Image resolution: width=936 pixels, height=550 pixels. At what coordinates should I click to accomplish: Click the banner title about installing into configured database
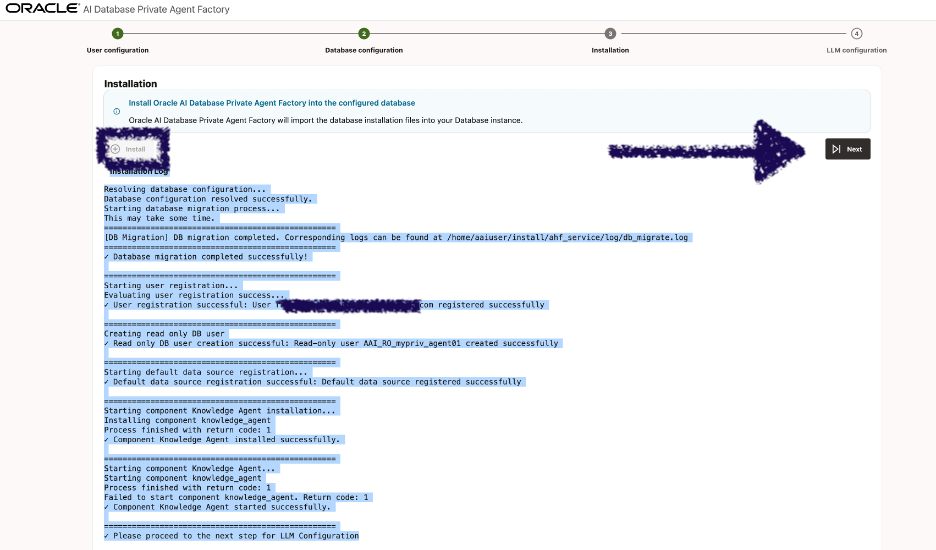point(271,103)
